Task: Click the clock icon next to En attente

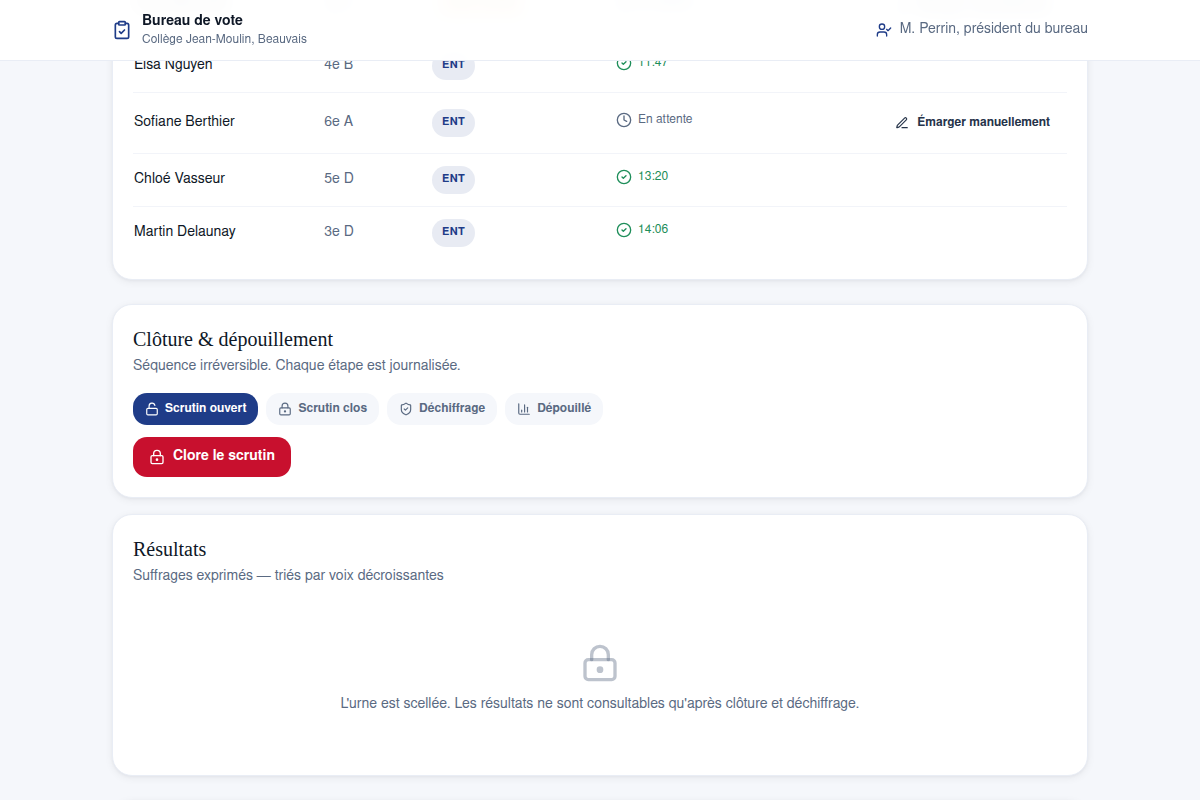Action: click(x=624, y=120)
